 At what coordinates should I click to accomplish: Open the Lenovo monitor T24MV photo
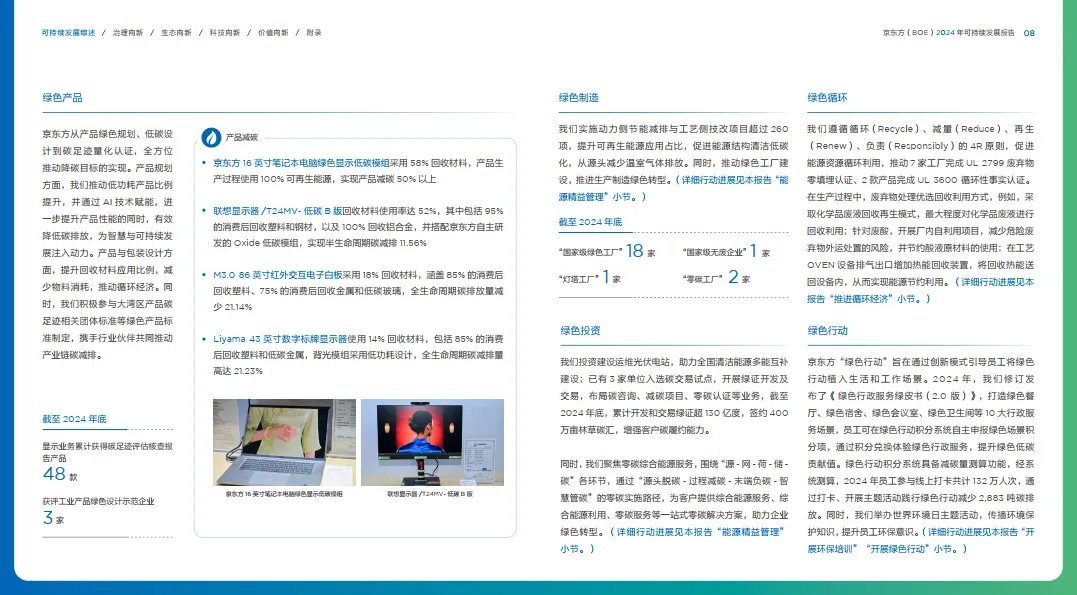tap(432, 442)
